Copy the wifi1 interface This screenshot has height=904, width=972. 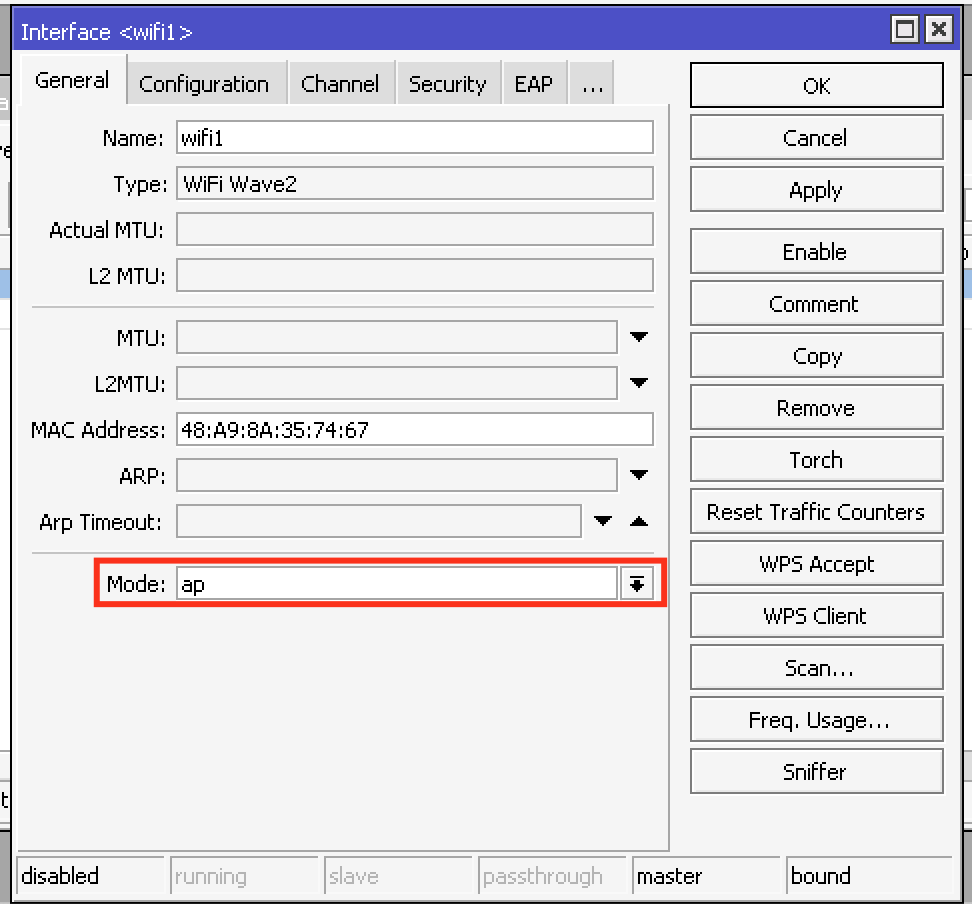click(816, 355)
